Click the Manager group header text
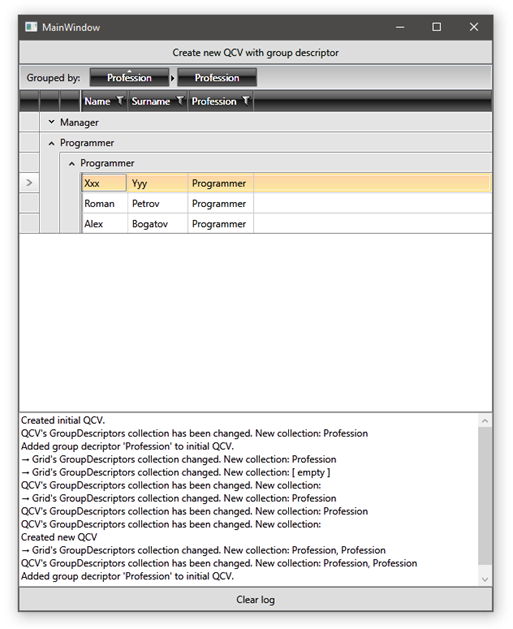Screen dimensions: 513x629 click(79, 122)
